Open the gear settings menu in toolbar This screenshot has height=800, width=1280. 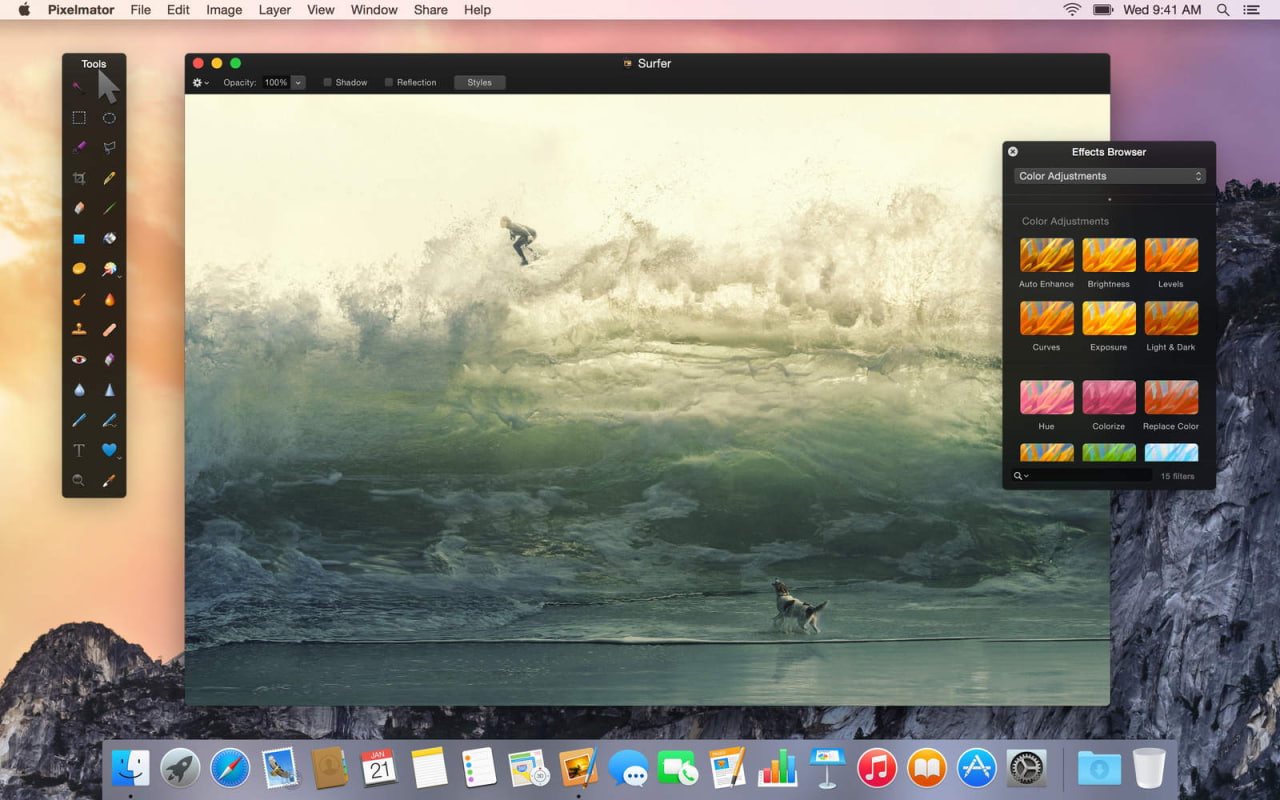[x=199, y=82]
